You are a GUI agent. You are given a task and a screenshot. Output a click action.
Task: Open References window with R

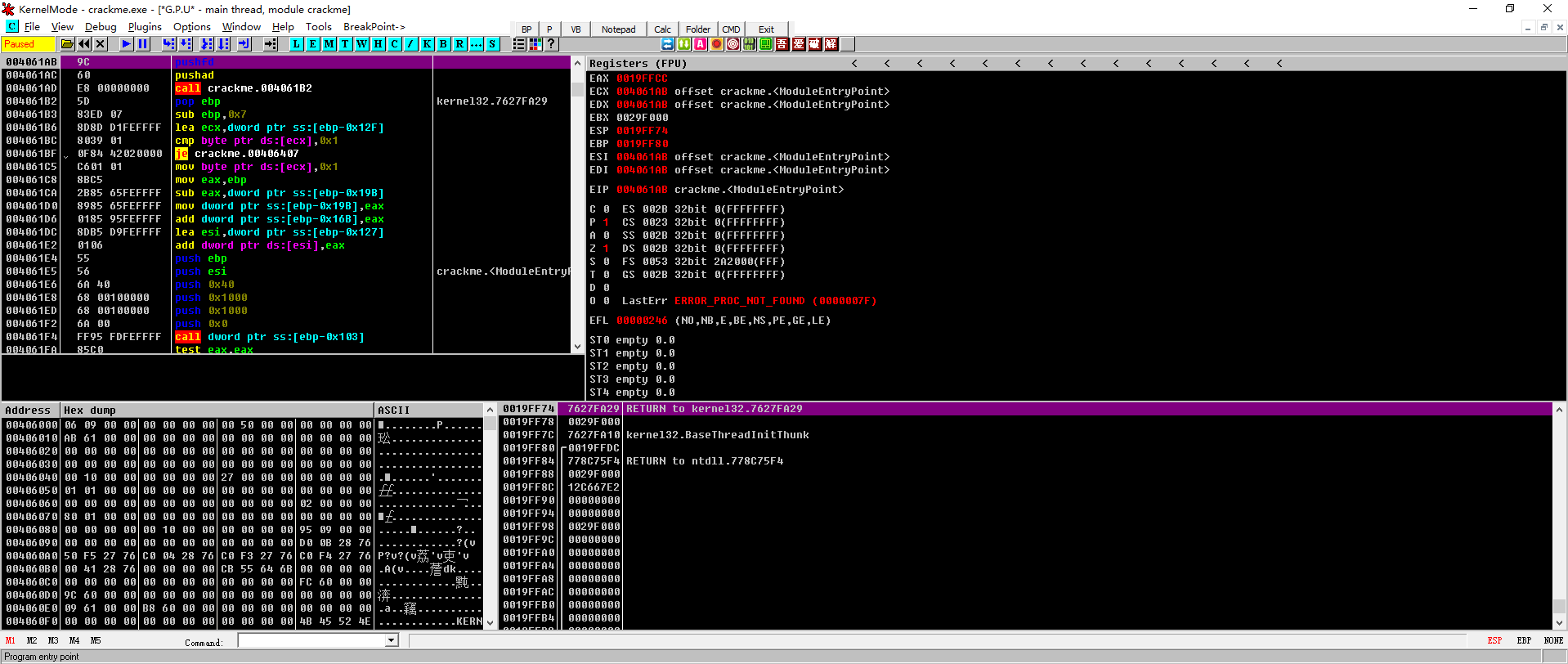click(459, 44)
